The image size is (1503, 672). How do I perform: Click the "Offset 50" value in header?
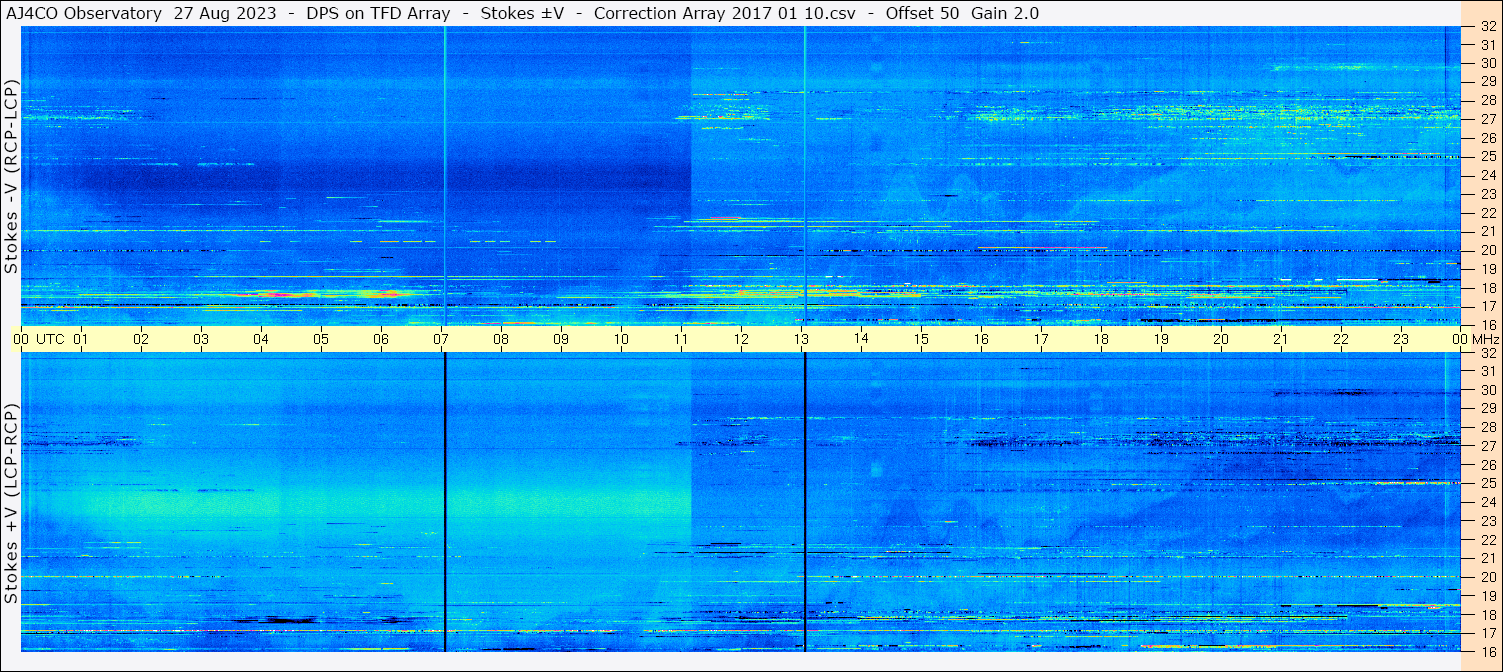(923, 13)
